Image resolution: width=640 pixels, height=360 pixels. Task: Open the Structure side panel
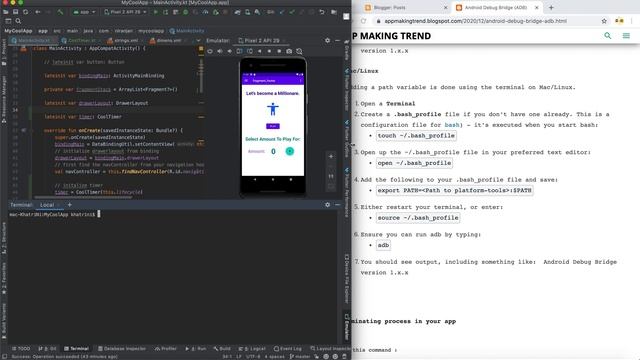pos(4,238)
